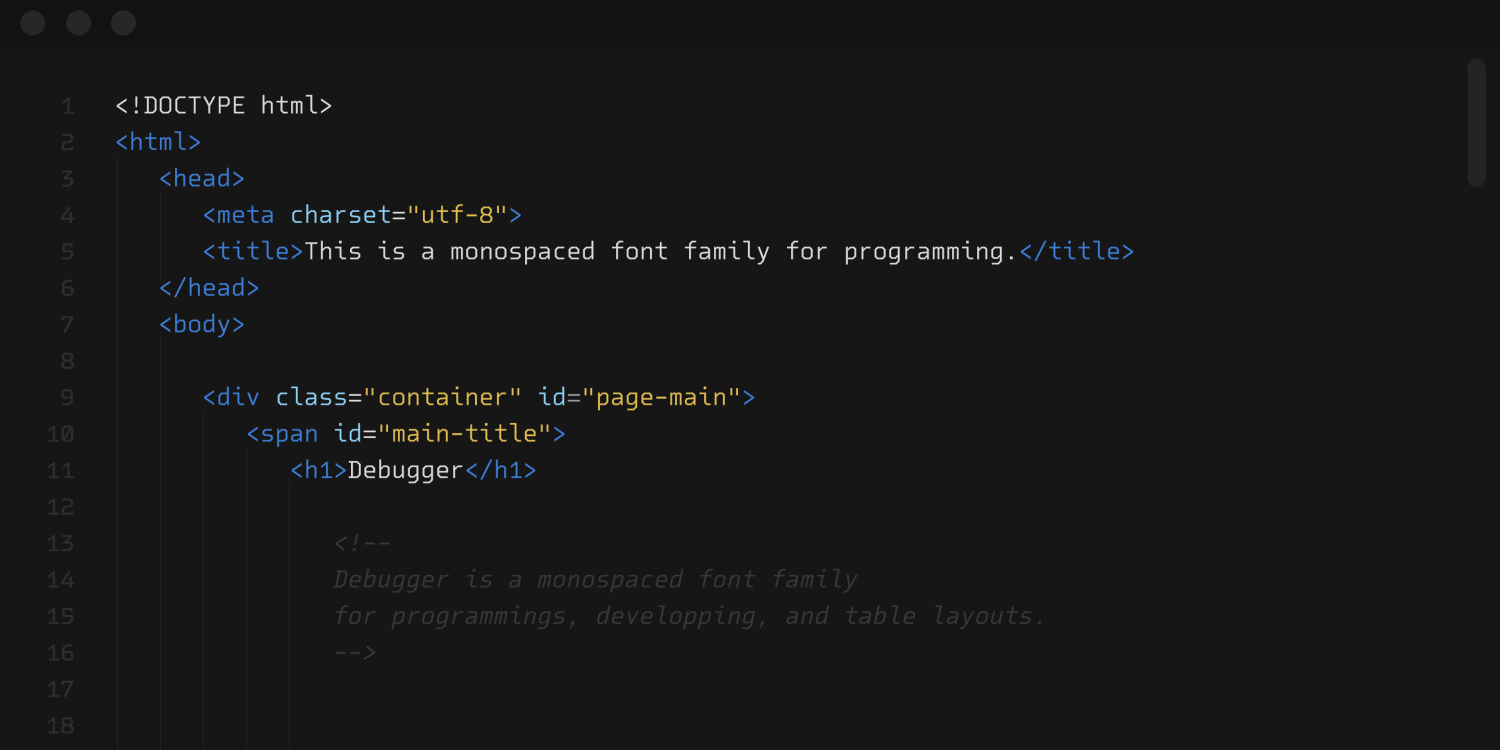Click the DOCTYPE html declaration

pyautogui.click(x=223, y=105)
